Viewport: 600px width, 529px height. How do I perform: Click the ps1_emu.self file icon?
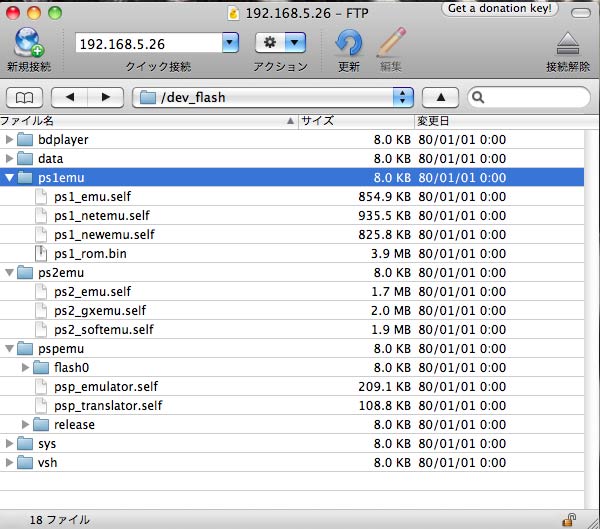(41, 196)
